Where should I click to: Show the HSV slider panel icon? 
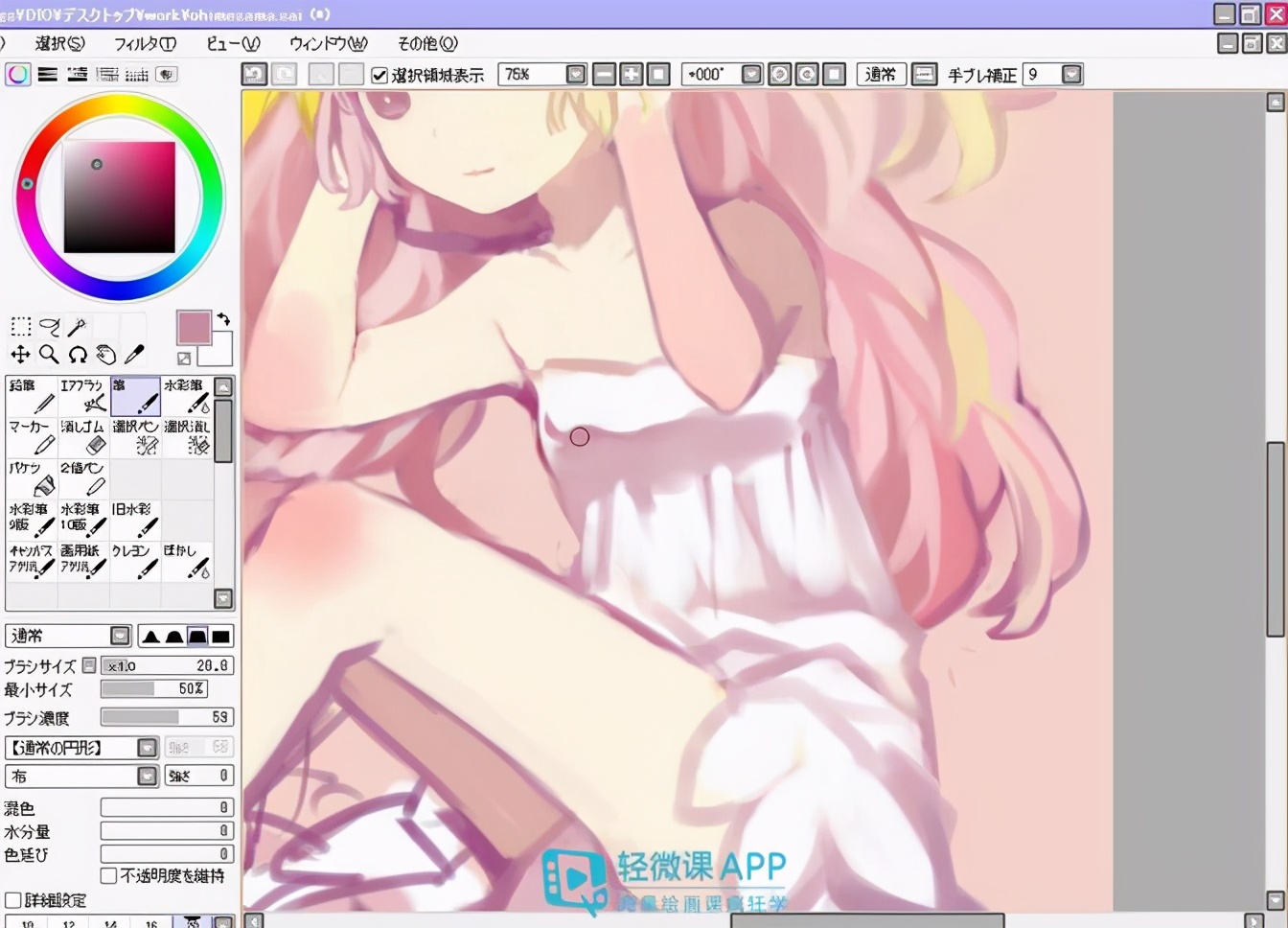(x=78, y=74)
